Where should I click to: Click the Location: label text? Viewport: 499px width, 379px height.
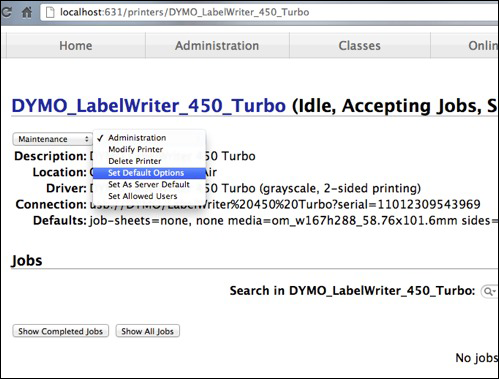tap(60, 172)
